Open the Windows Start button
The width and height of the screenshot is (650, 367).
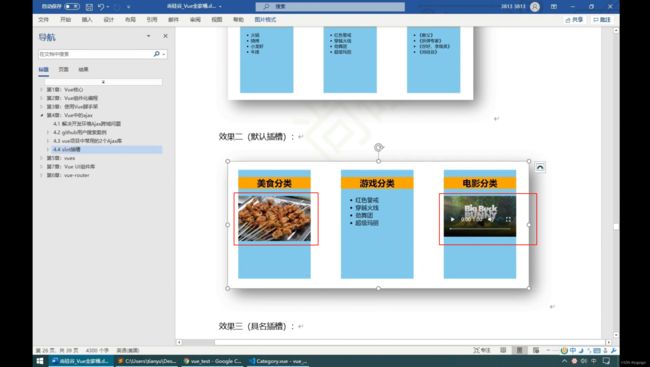(x=40, y=361)
